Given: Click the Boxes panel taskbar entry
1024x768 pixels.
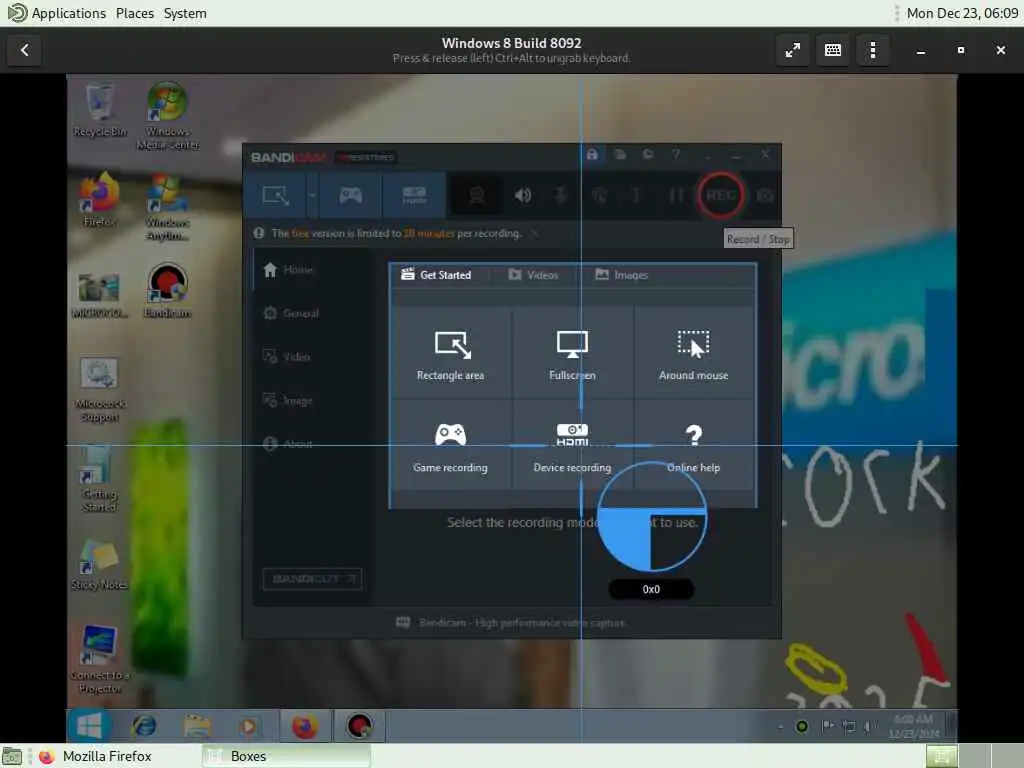Looking at the screenshot, I should click(286, 756).
